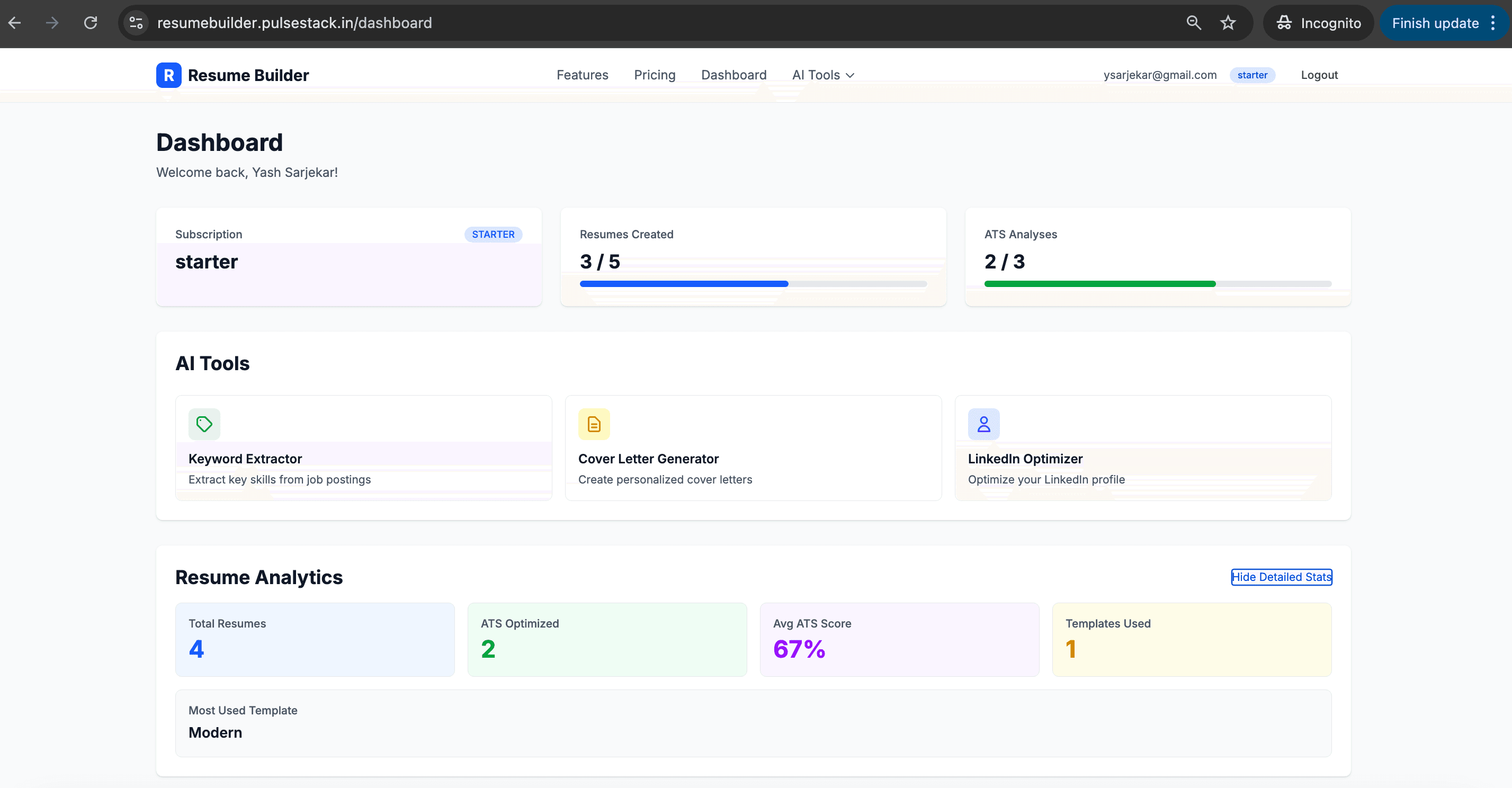Open the search with Google Lens icon
Image resolution: width=1512 pixels, height=788 pixels.
click(x=1193, y=23)
